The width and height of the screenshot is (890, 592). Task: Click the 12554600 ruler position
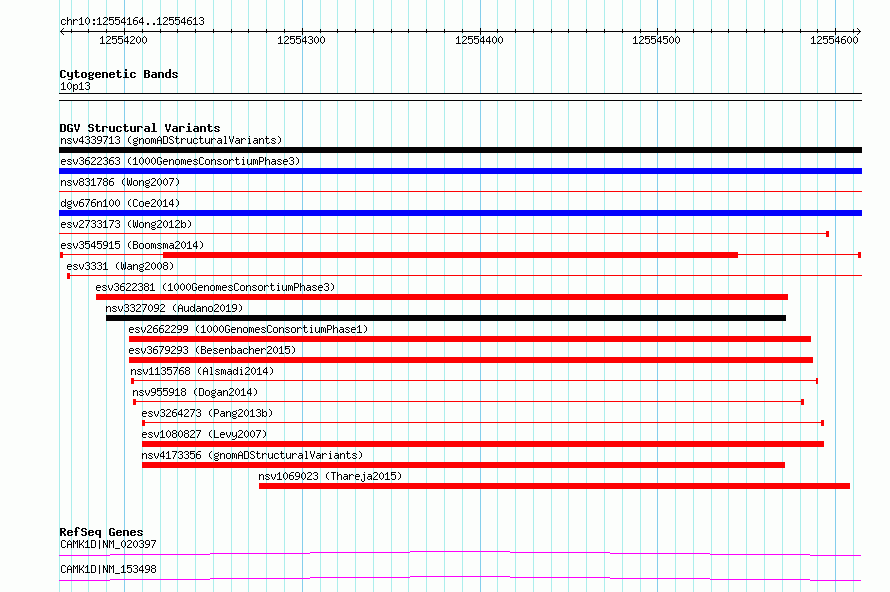coord(834,40)
